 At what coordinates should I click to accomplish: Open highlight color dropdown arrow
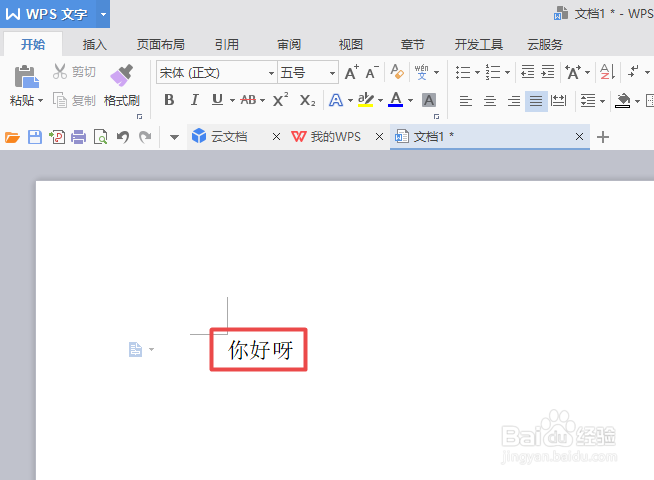[380, 101]
